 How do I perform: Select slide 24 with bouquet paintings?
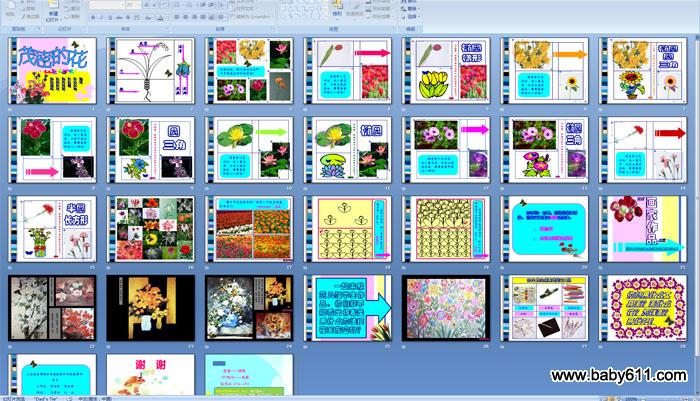click(249, 308)
